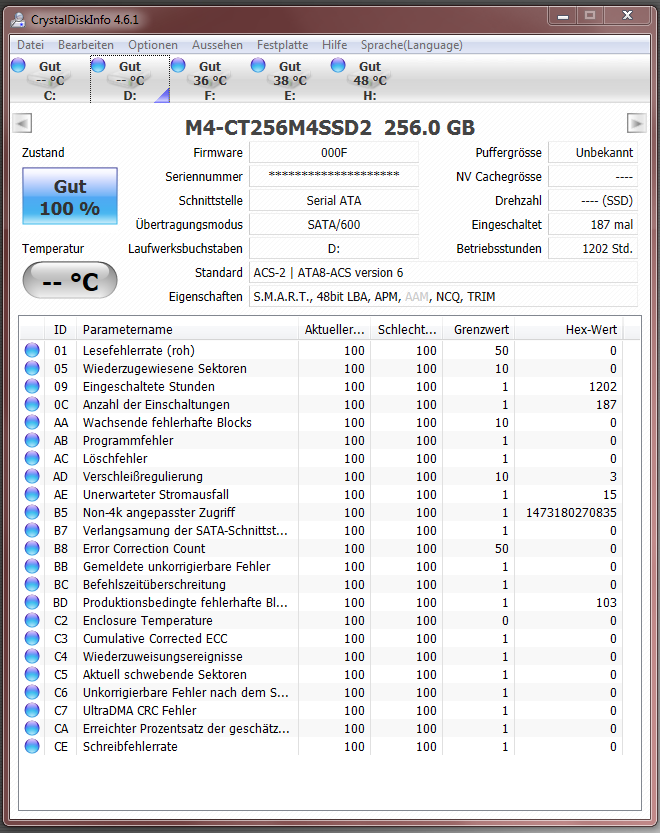Click status orb for Befehlszeitüberschreitung row
Image resolution: width=660 pixels, height=833 pixels.
click(32, 584)
